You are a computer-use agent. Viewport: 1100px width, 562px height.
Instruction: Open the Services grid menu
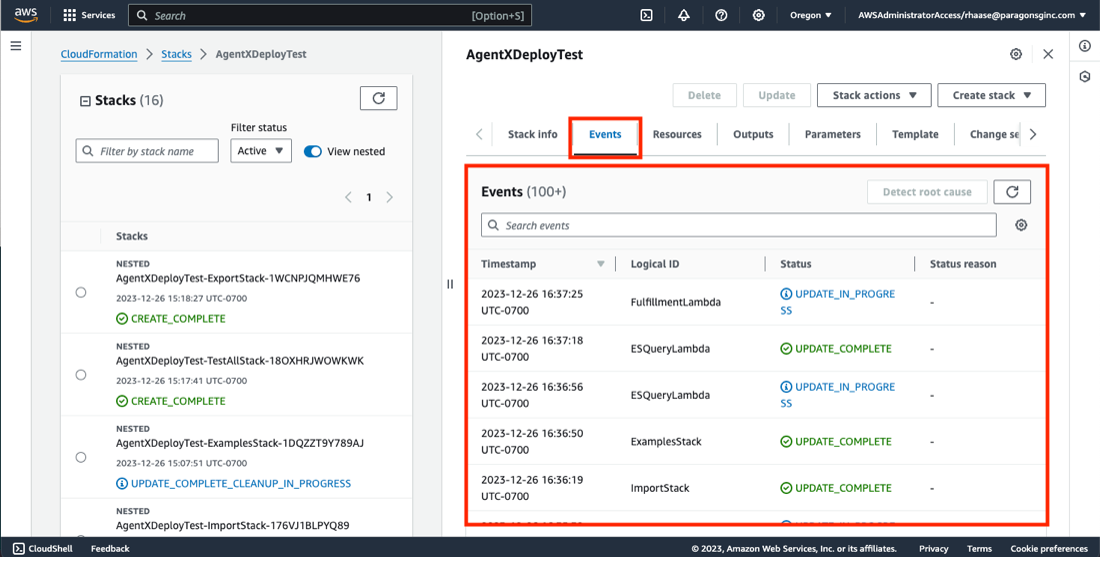[89, 15]
